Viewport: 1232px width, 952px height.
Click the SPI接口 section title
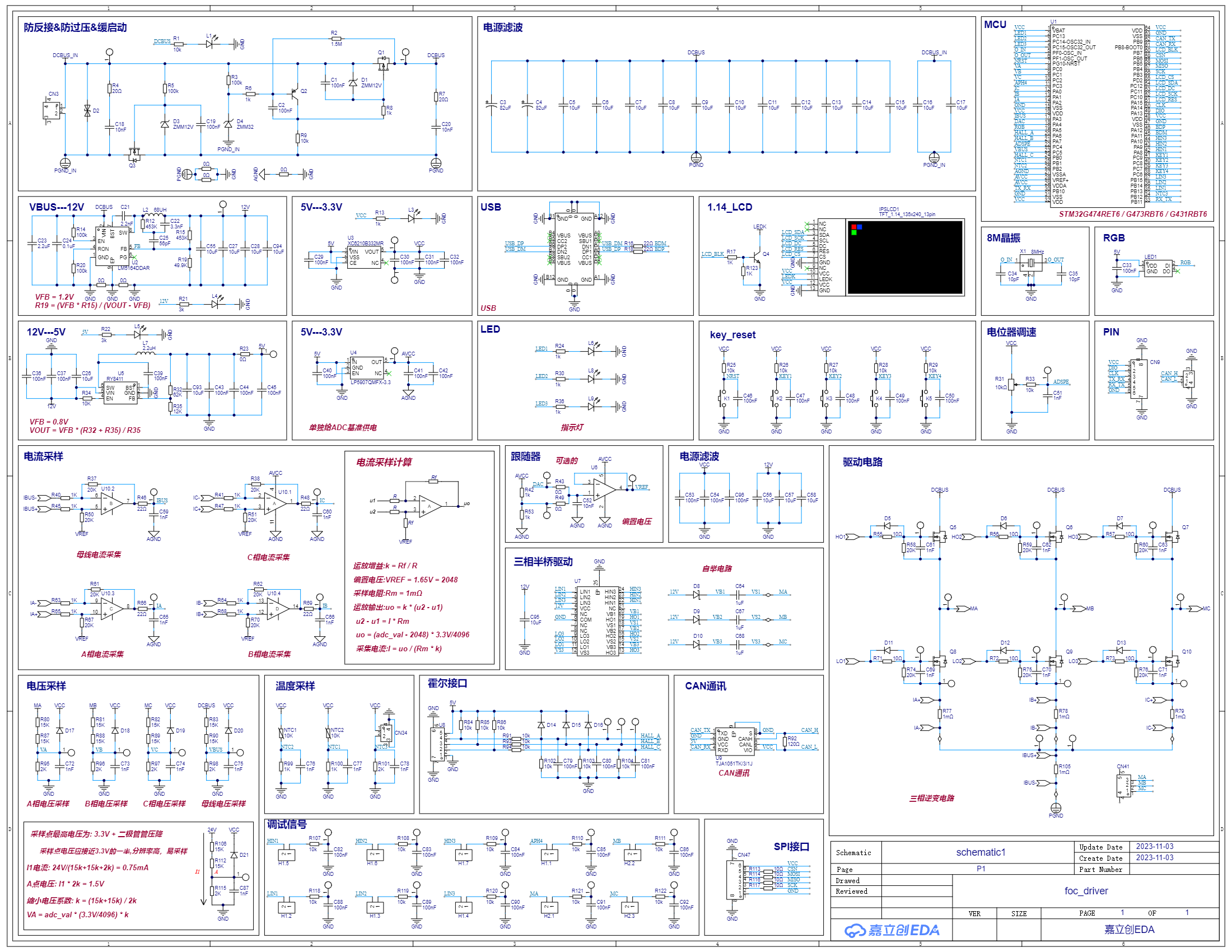(791, 847)
